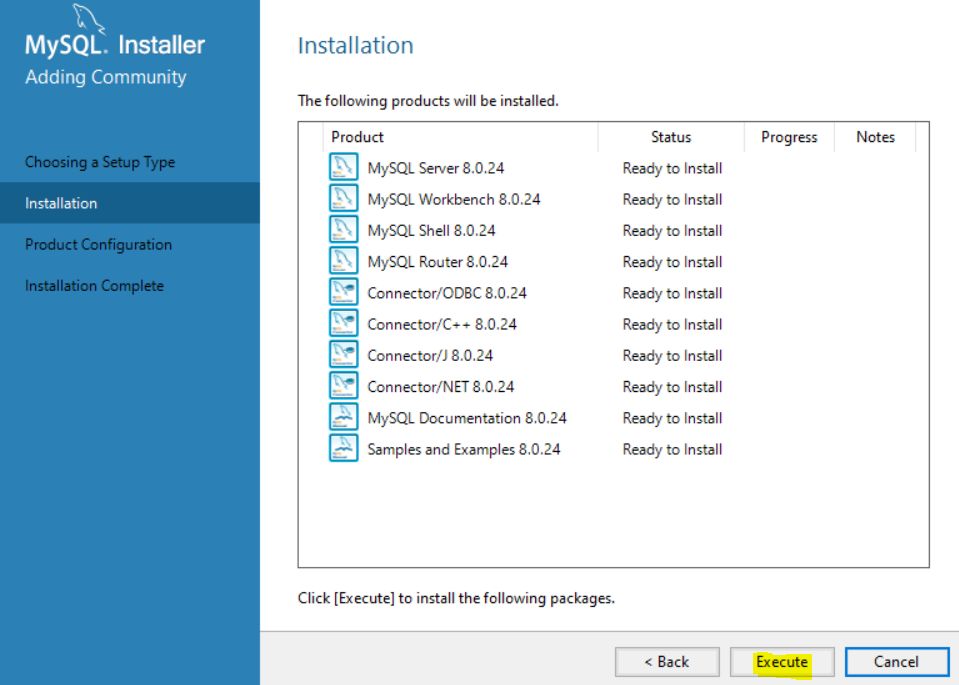Click the MySQL Workbench 8.0.24 product icon
959x685 pixels.
coord(343,198)
